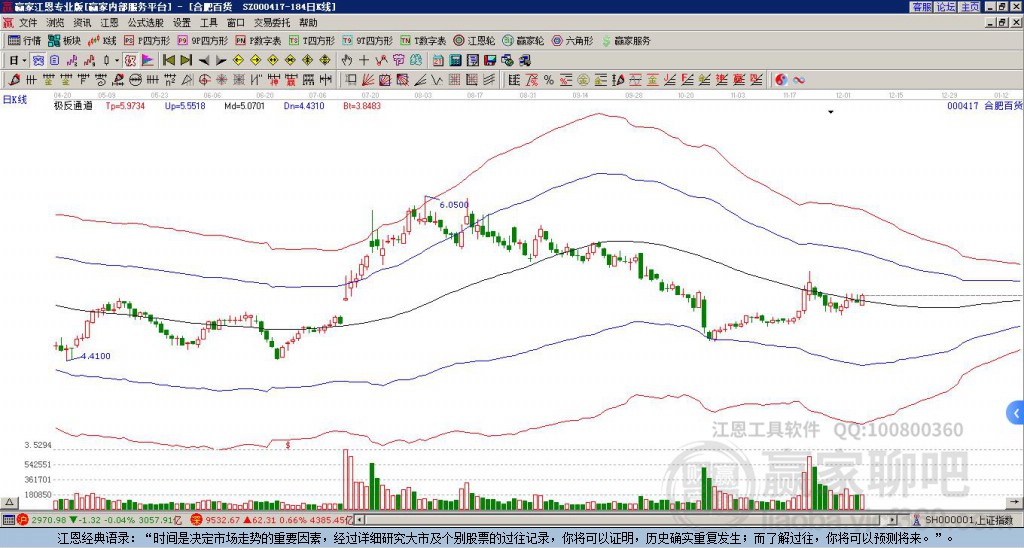Select the hand pan tool

[347, 61]
